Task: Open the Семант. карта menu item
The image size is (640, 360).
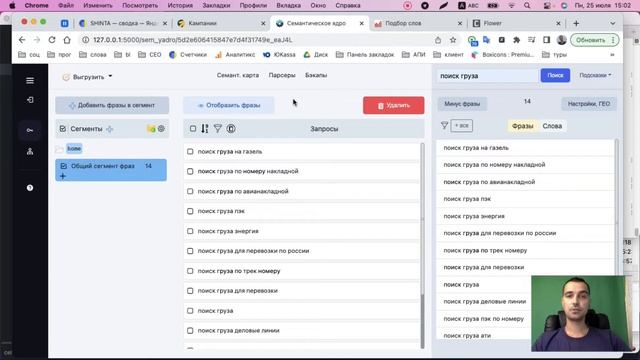Action: tap(238, 76)
